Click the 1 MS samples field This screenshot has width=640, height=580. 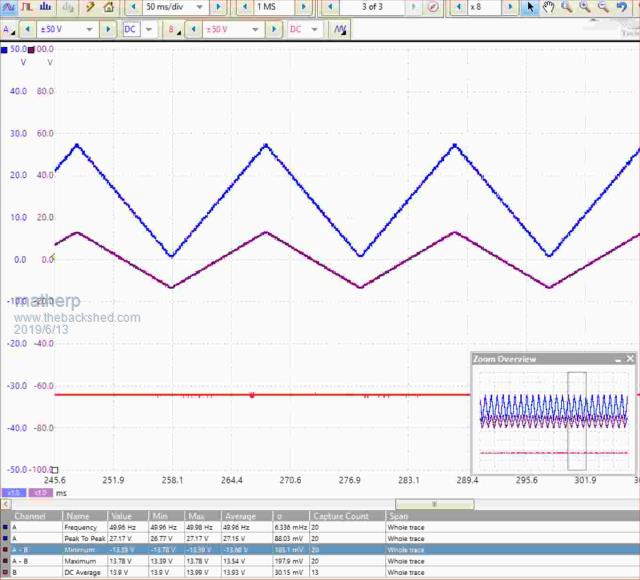[273, 7]
